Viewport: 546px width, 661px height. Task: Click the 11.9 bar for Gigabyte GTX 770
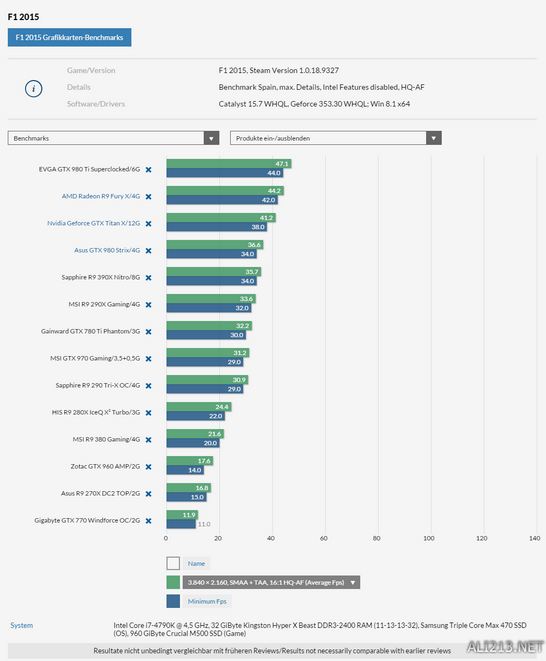click(x=182, y=515)
